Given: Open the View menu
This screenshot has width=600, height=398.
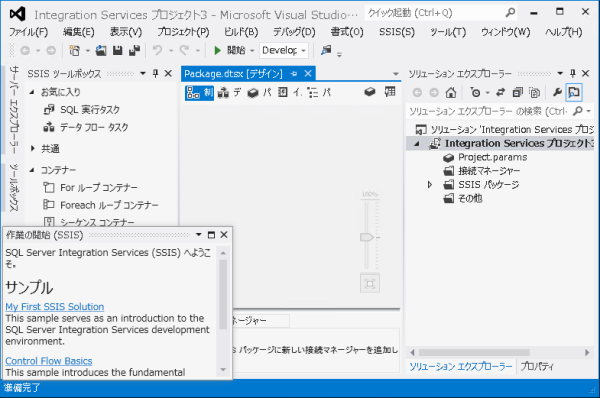Looking at the screenshot, I should coord(126,32).
